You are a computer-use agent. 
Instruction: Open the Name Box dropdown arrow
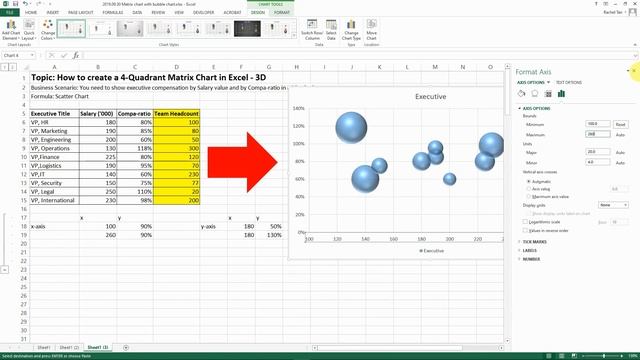[32, 55]
